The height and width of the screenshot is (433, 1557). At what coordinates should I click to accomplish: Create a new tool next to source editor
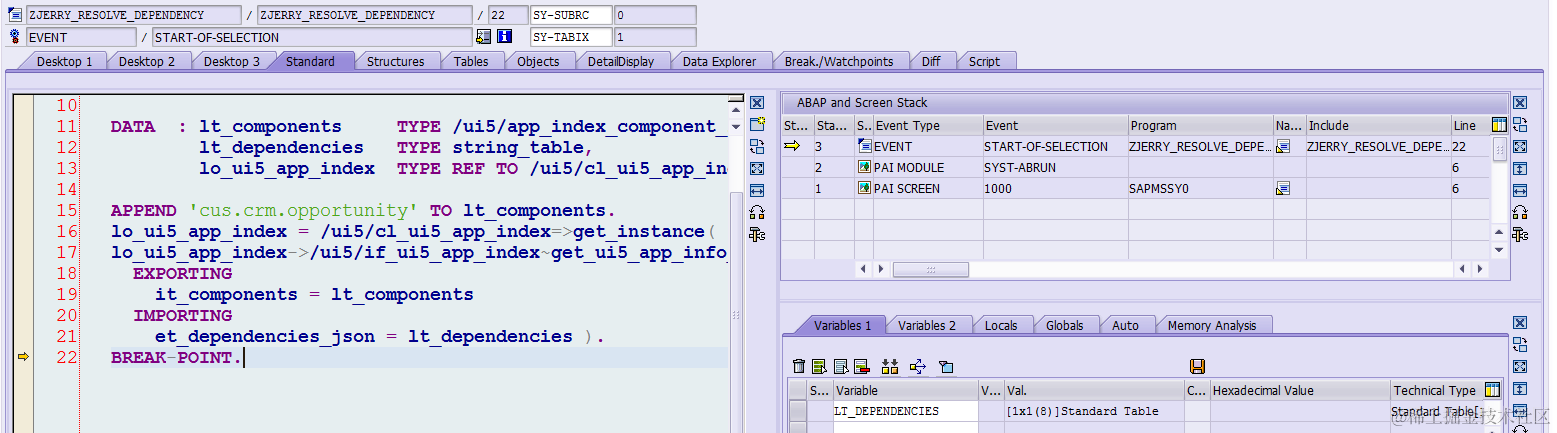coord(757,124)
